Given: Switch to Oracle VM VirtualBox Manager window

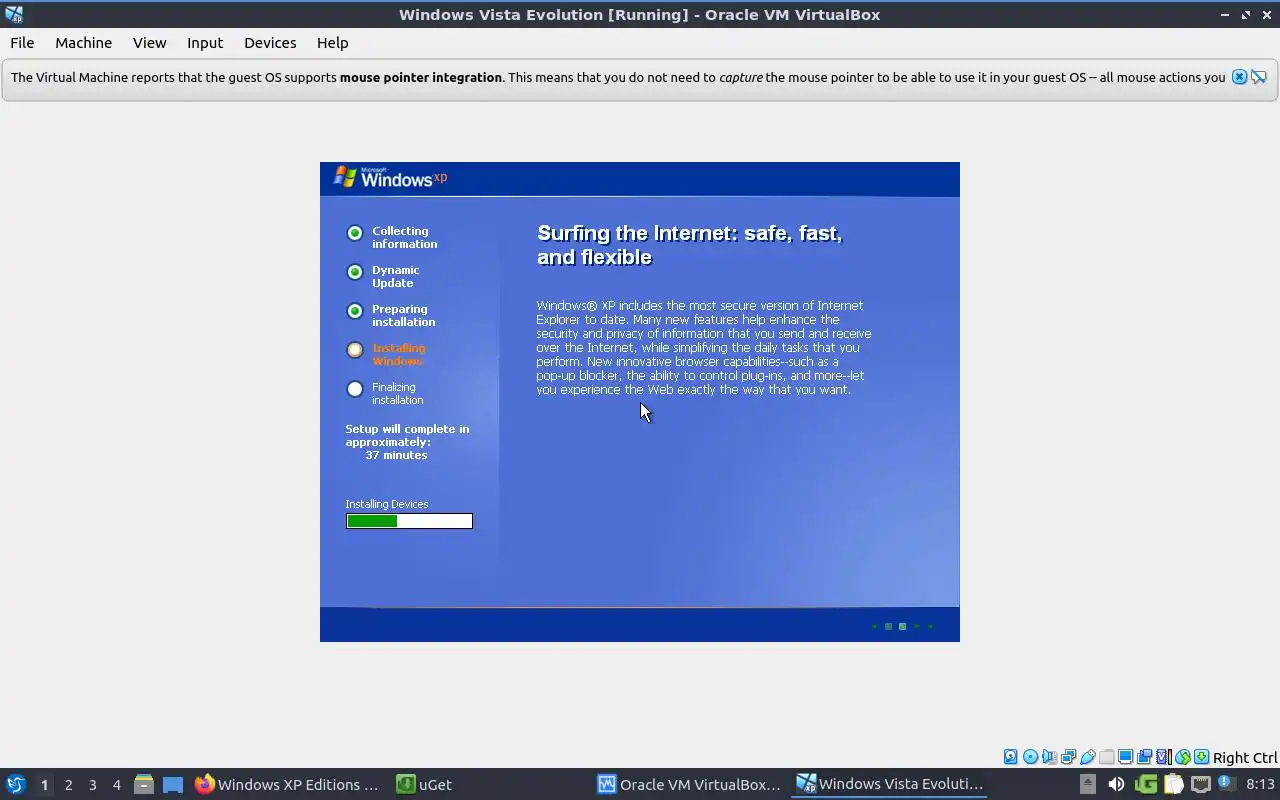Looking at the screenshot, I should [690, 784].
